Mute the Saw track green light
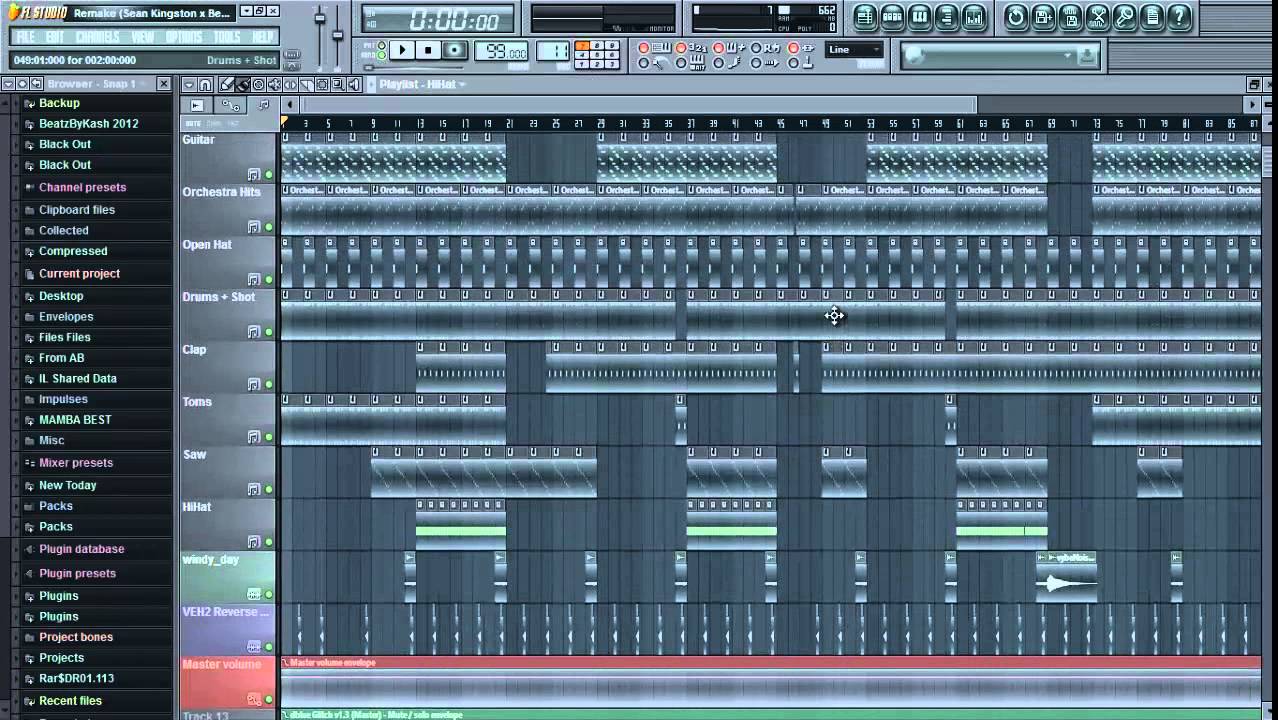The width and height of the screenshot is (1278, 720). coord(269,489)
